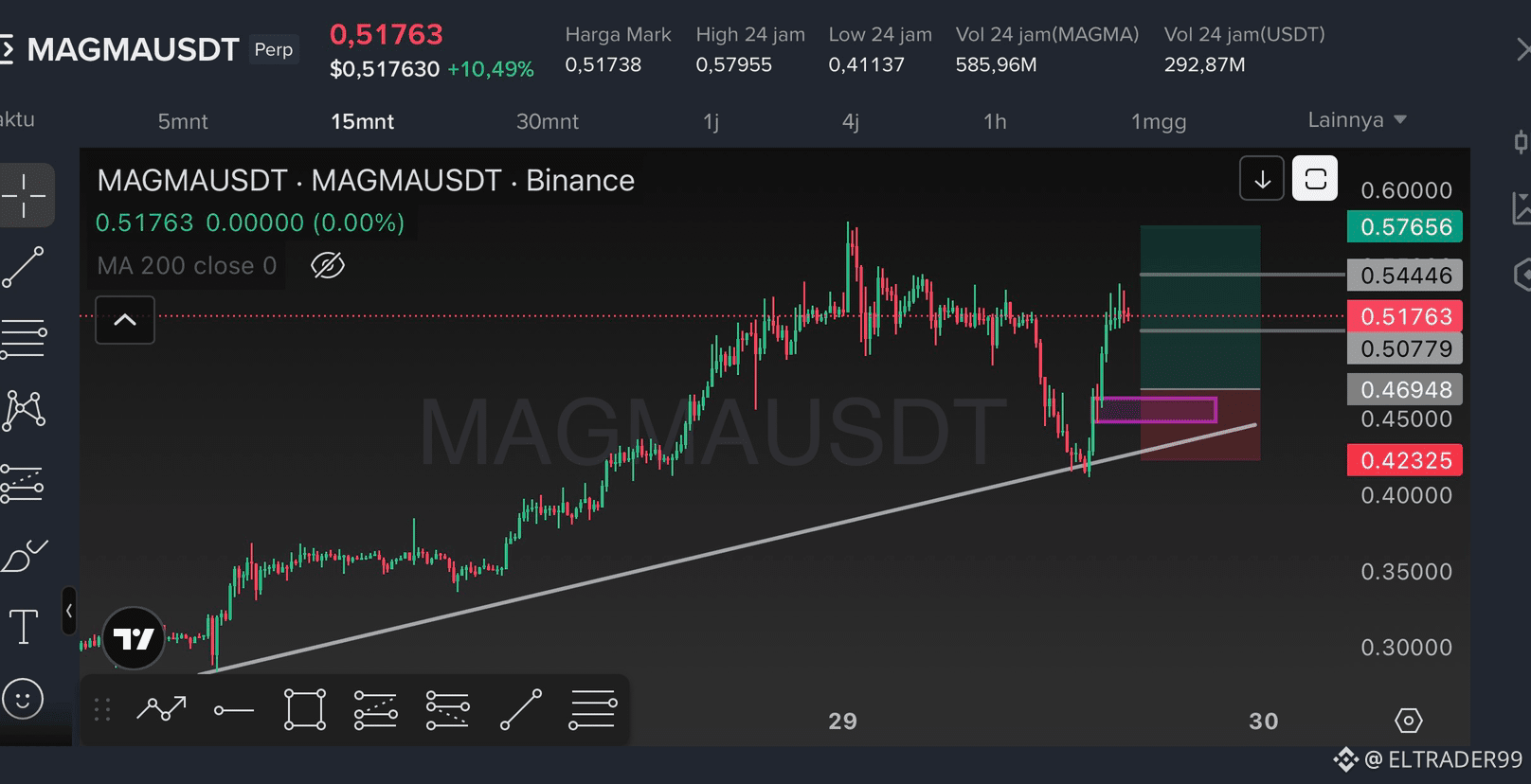Switch to the 15mnt timeframe

[363, 121]
